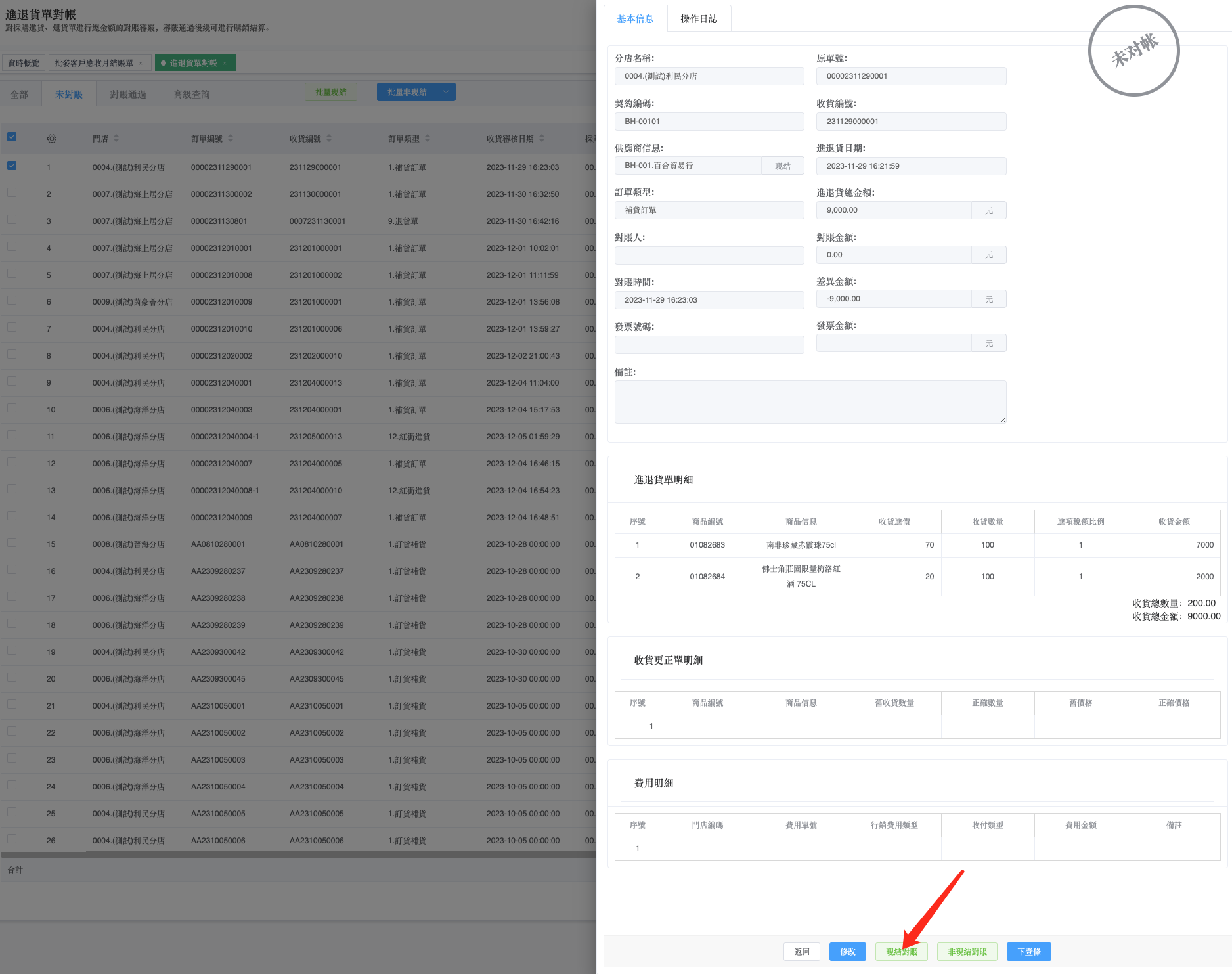This screenshot has height=974, width=1232.
Task: Open the 高級查詢 advanced search tab
Action: [192, 95]
